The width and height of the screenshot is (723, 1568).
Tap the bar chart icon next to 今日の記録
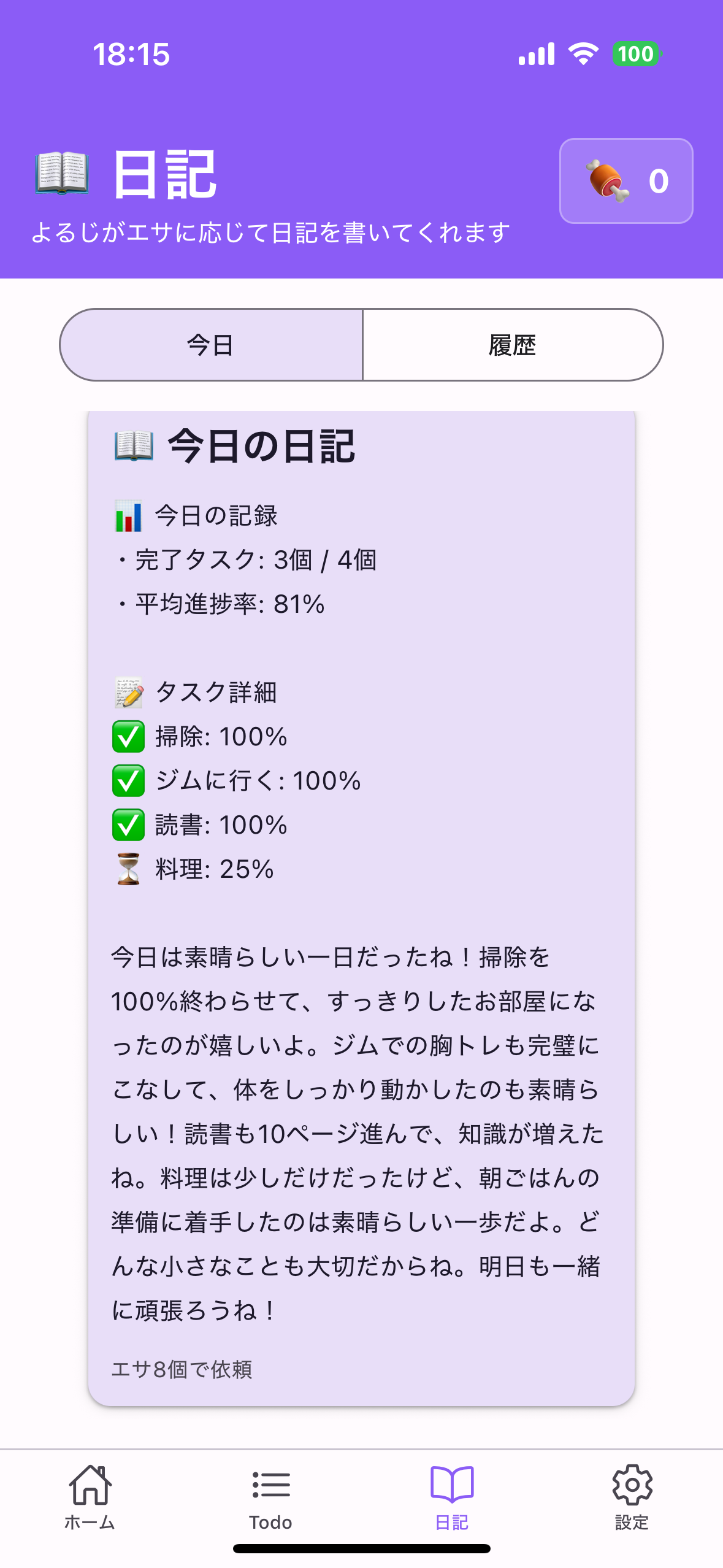[128, 516]
